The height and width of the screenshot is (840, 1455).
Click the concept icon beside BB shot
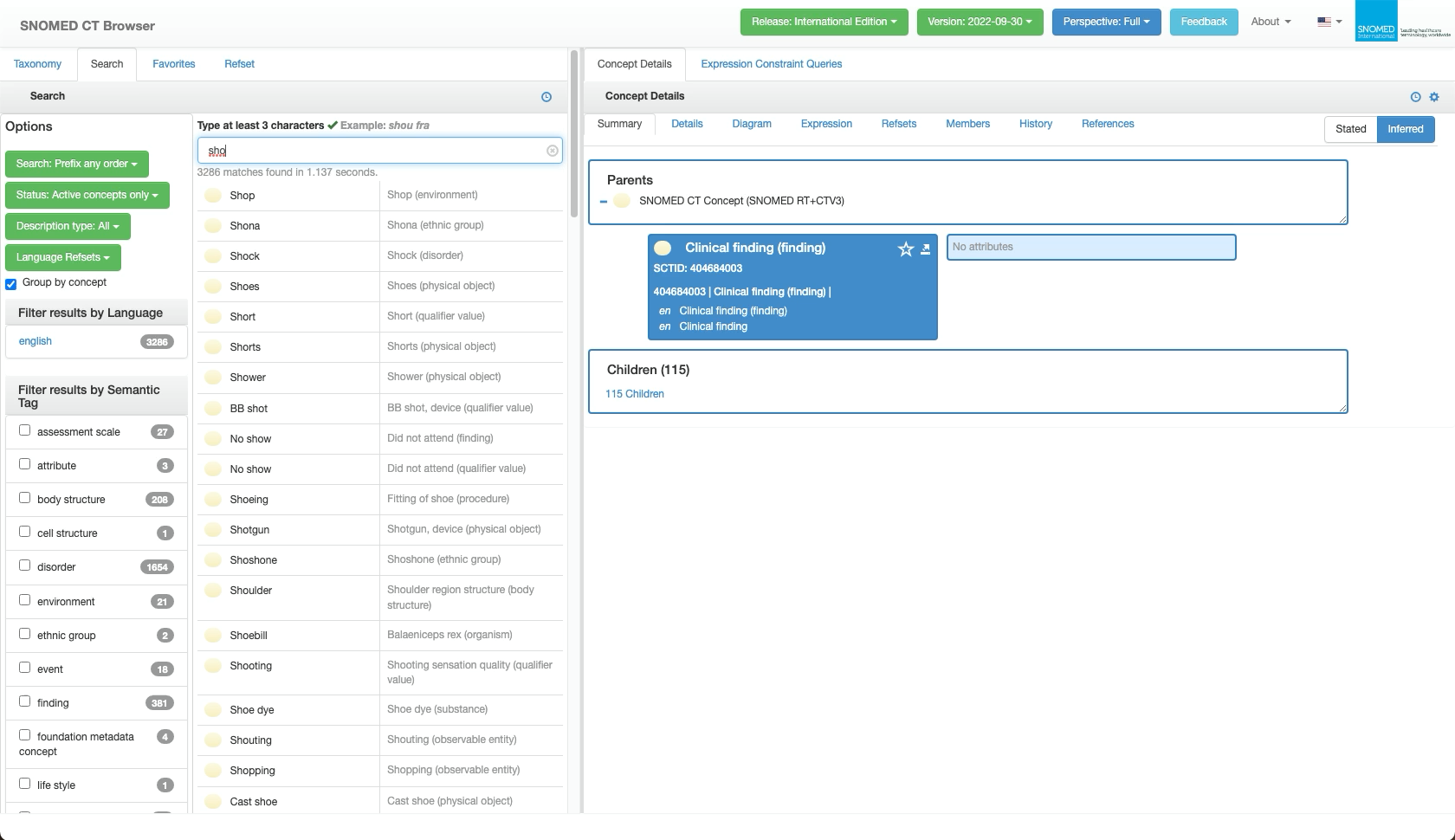212,409
